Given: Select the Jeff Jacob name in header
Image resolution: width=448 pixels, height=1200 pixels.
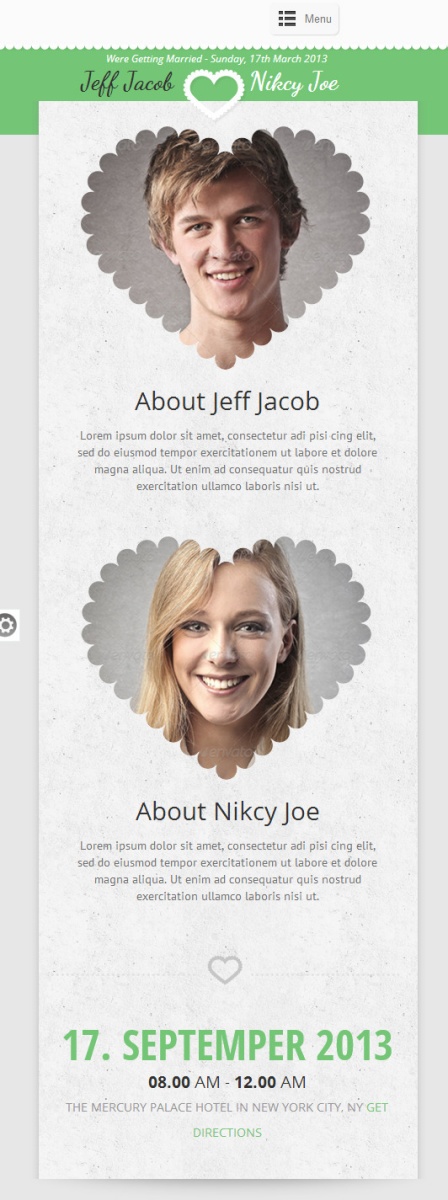Looking at the screenshot, I should [x=127, y=84].
